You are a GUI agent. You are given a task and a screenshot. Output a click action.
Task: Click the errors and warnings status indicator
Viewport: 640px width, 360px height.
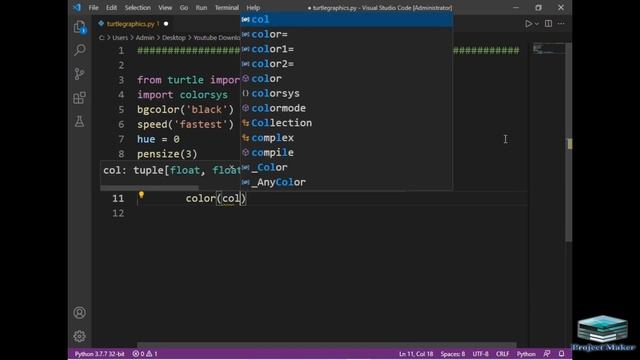click(x=145, y=354)
